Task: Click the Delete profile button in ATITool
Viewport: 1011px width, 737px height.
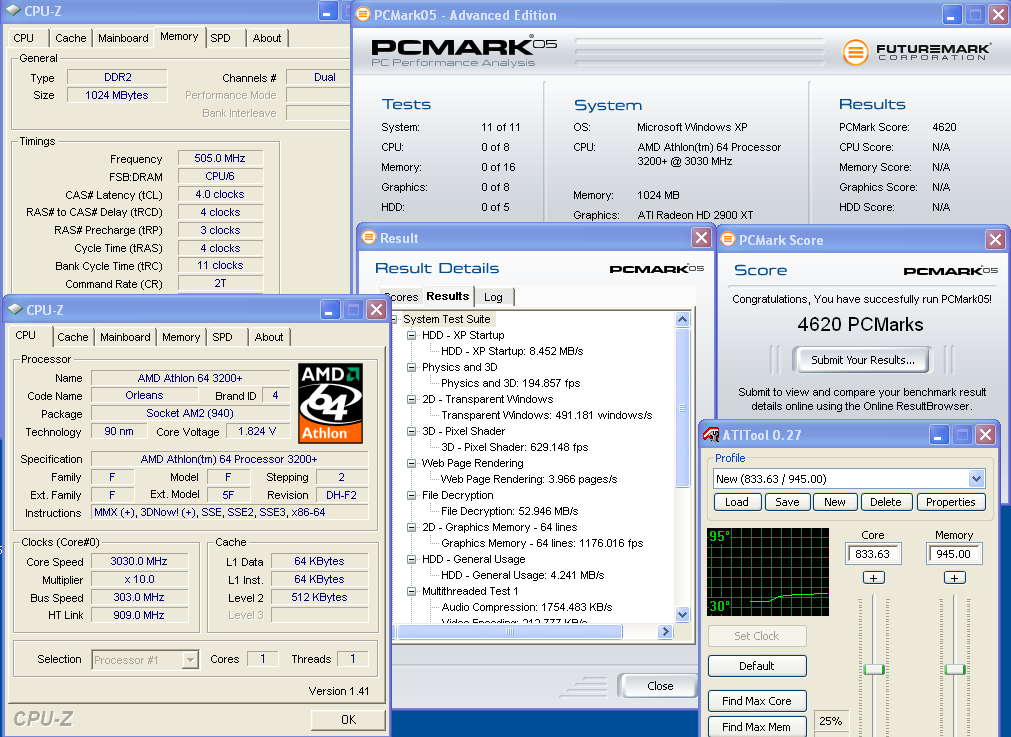Action: (886, 502)
